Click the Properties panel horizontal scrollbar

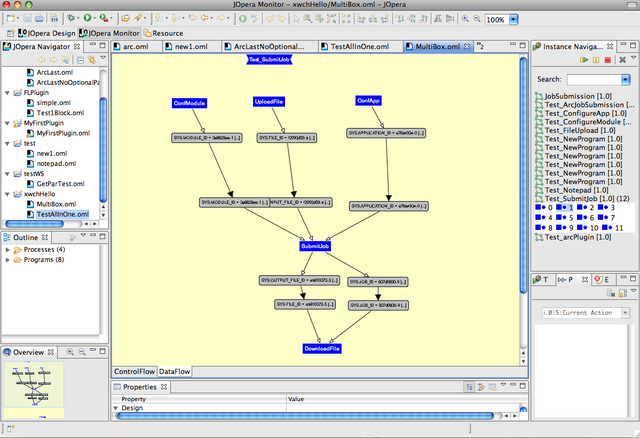click(x=305, y=416)
